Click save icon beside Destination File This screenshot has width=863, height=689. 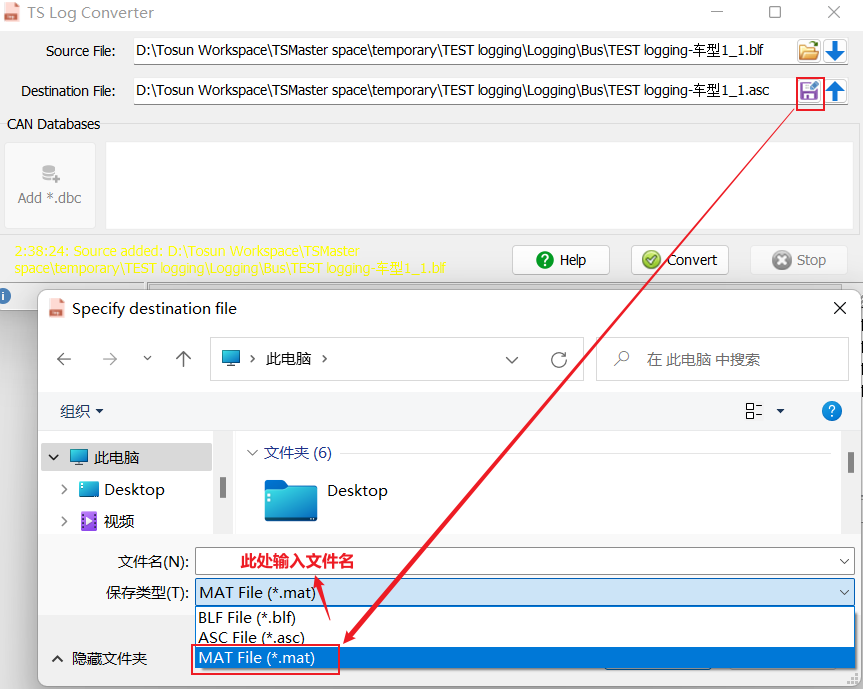[x=809, y=91]
